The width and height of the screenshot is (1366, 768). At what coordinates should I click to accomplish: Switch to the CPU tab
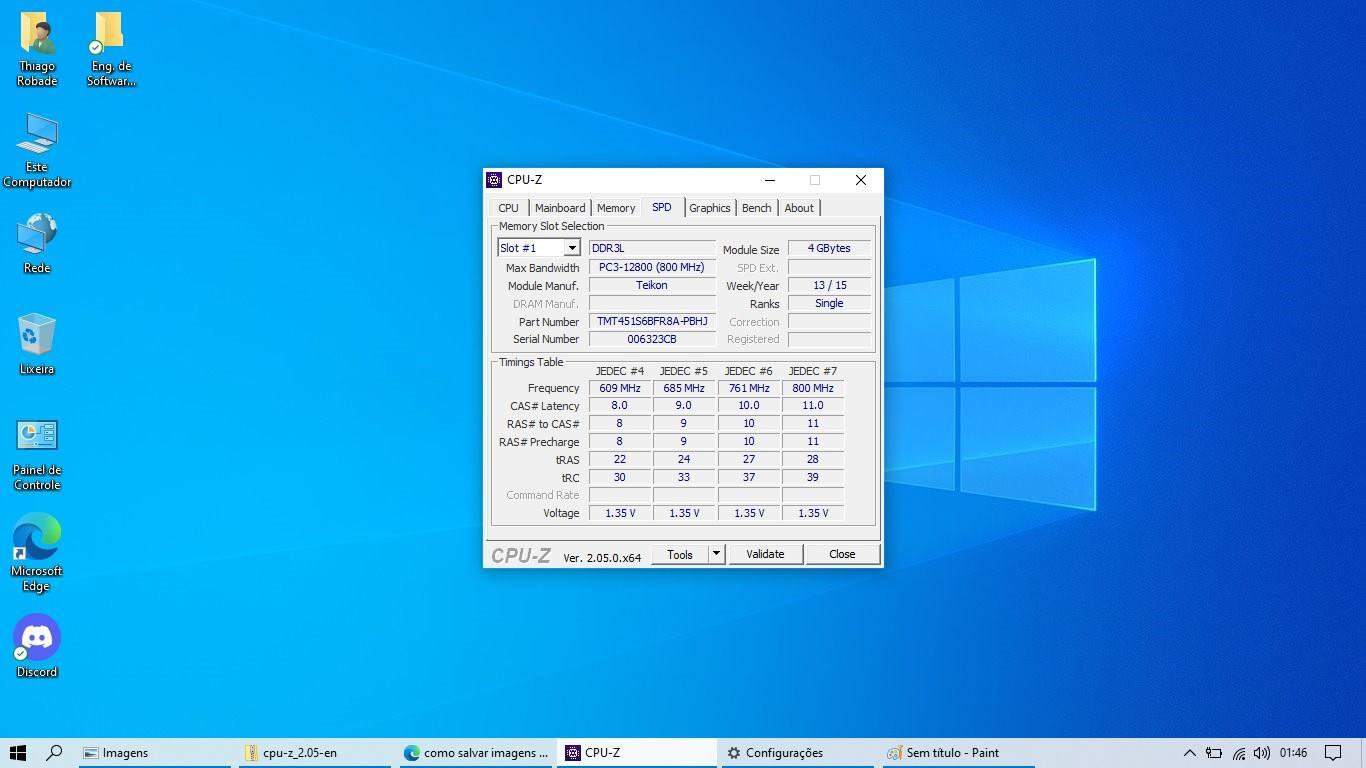click(509, 208)
